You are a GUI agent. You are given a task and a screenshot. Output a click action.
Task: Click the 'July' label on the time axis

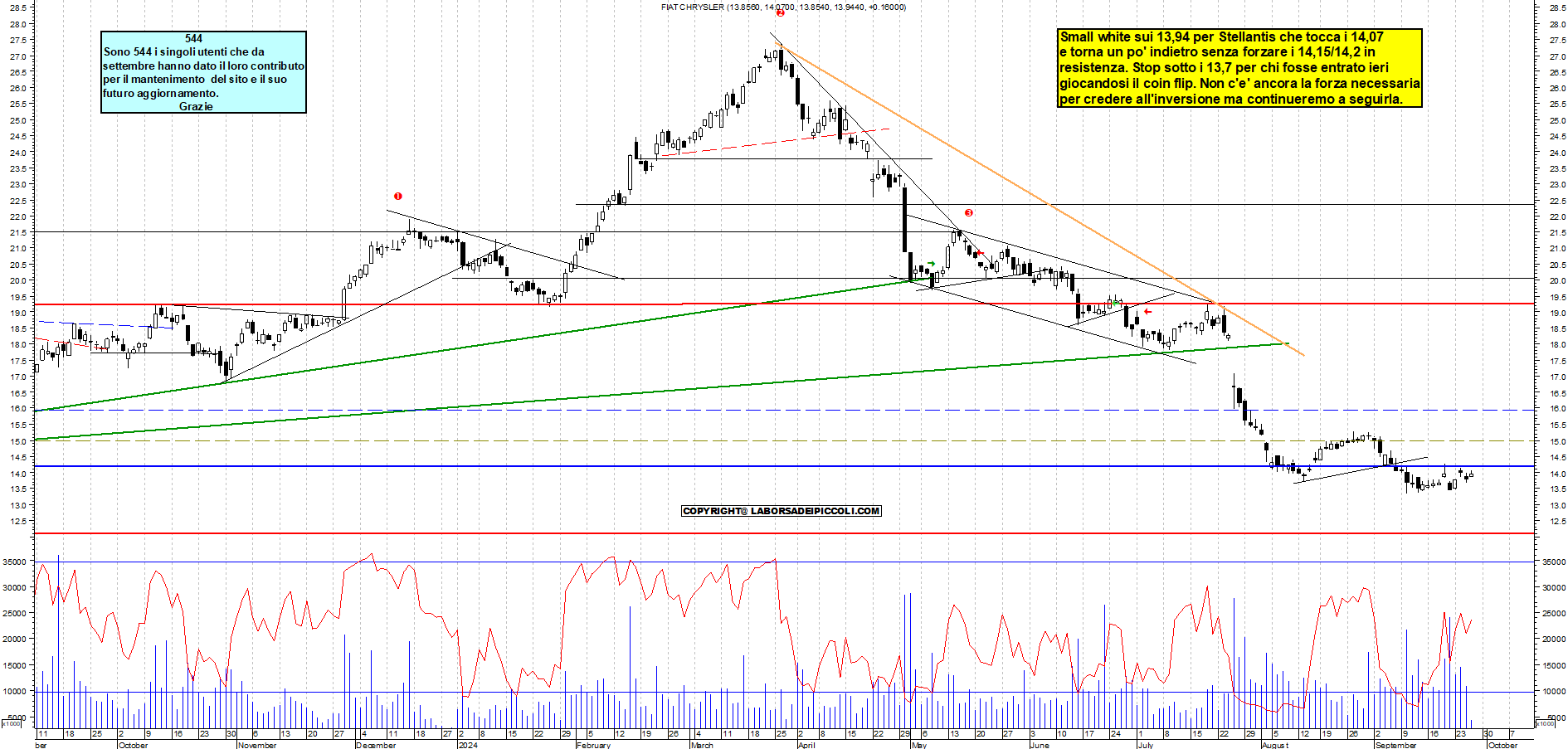point(1146,745)
